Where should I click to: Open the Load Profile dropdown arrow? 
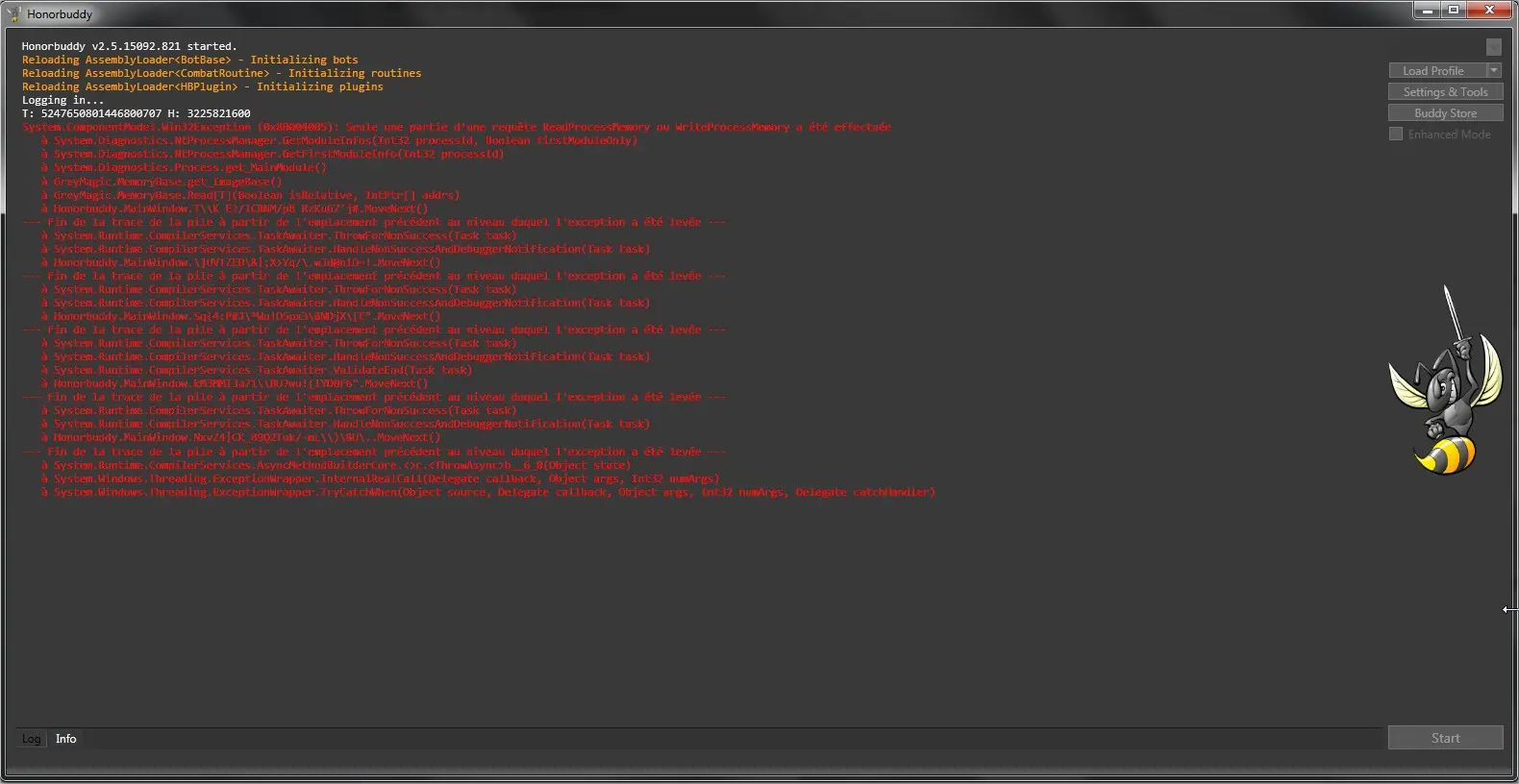(x=1494, y=70)
